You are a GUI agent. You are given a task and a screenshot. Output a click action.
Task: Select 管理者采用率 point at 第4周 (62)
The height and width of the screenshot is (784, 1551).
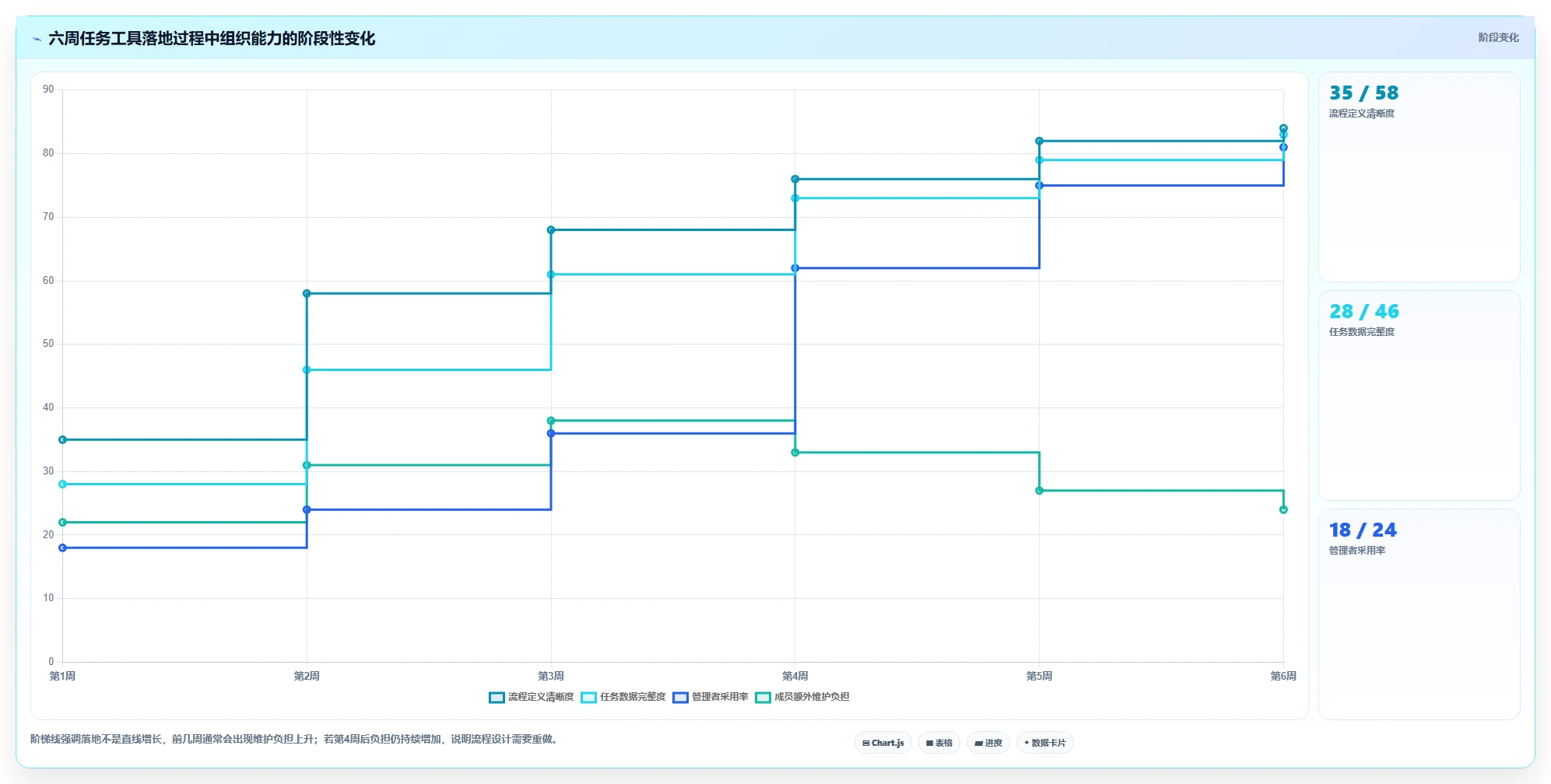[795, 268]
